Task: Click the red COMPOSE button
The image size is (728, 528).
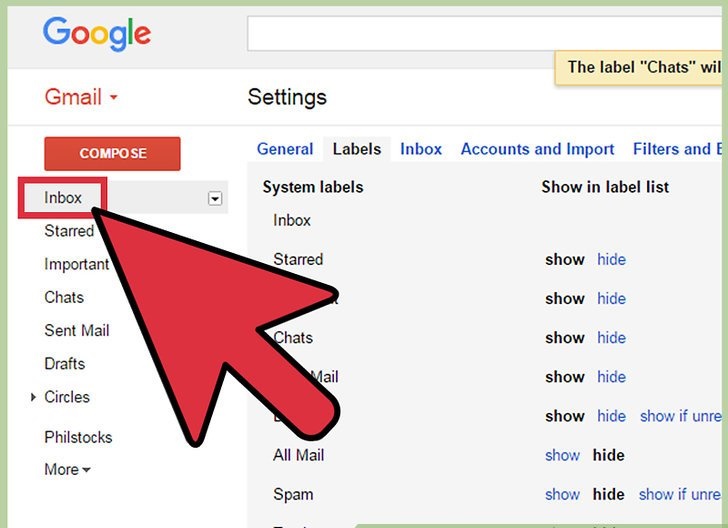Action: pos(112,153)
